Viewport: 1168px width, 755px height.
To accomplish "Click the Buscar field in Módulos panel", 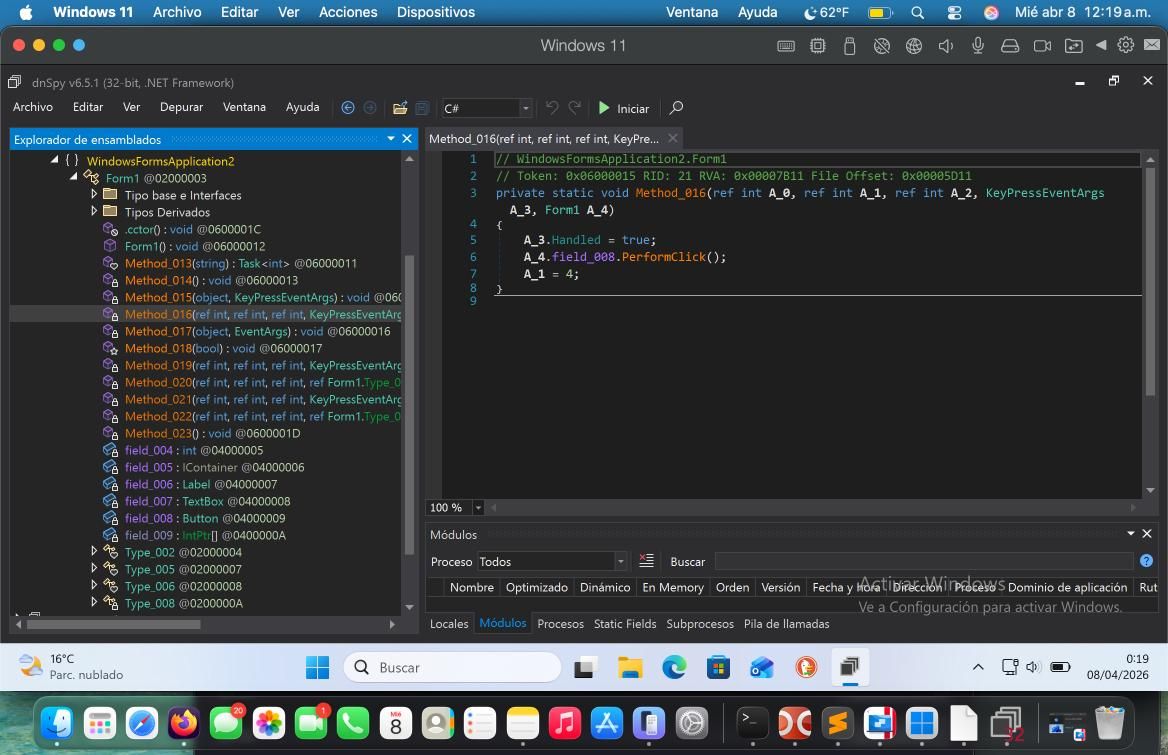I will (x=923, y=561).
